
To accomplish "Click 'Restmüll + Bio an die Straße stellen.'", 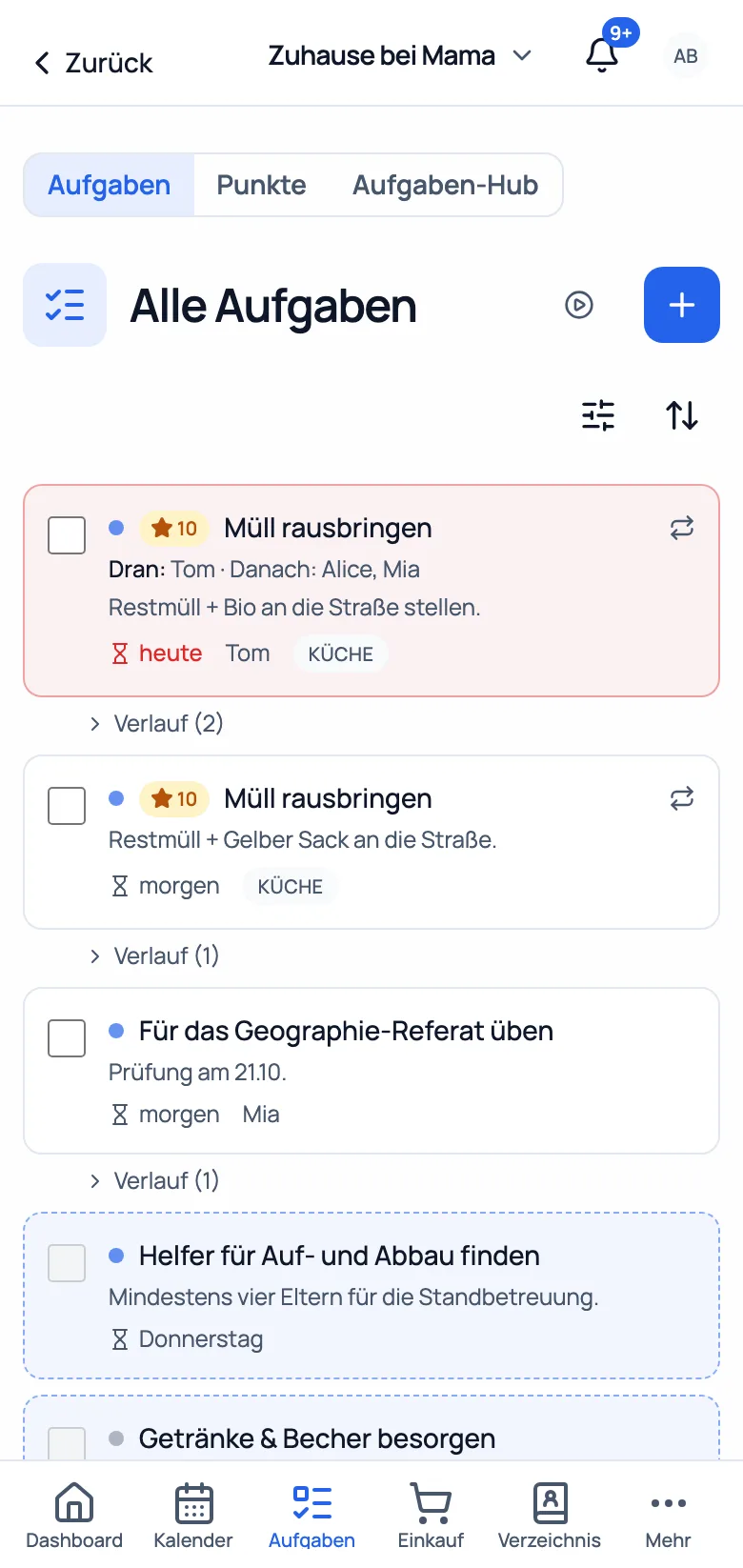I will (x=294, y=608).
